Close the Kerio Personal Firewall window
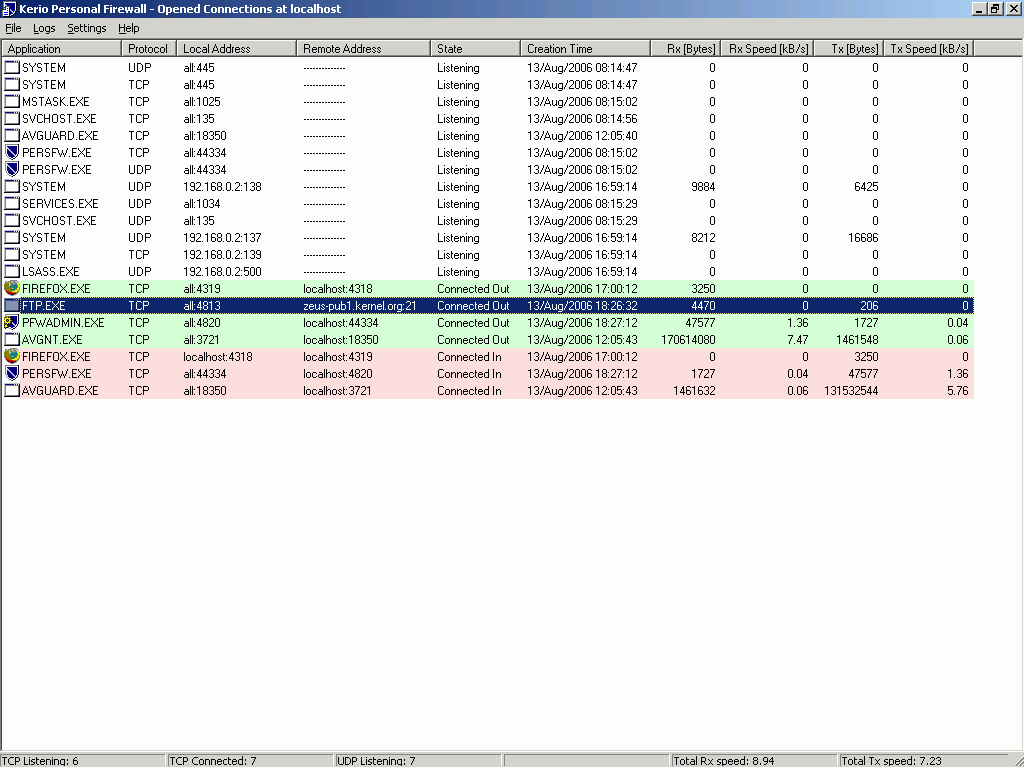Viewport: 1024px width, 768px height. coord(1014,9)
